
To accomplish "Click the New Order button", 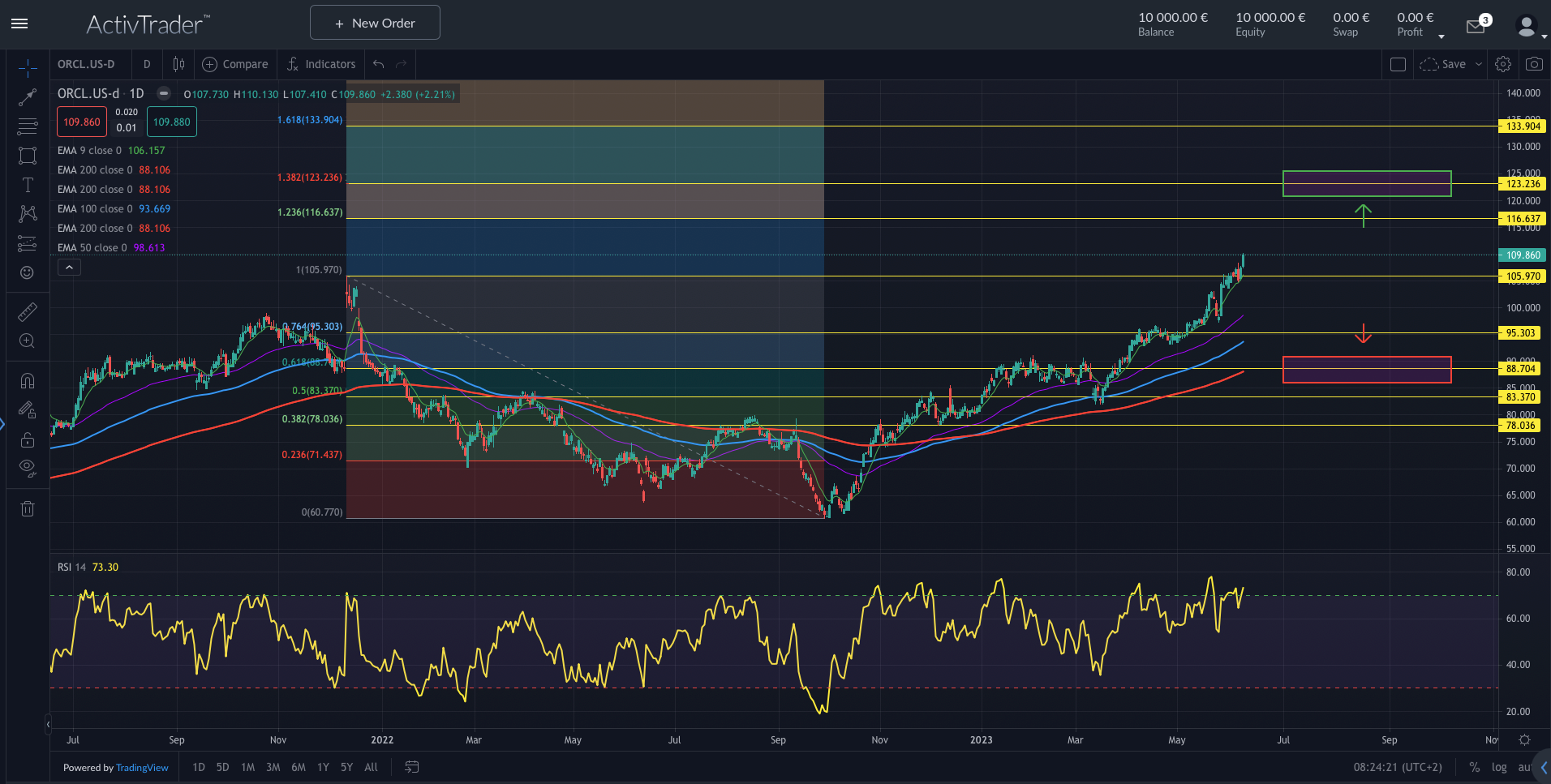I will click(375, 23).
